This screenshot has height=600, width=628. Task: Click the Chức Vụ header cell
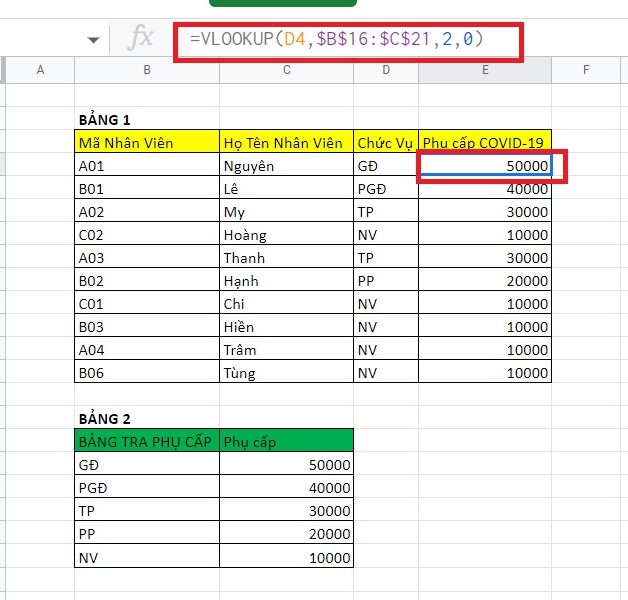click(386, 141)
